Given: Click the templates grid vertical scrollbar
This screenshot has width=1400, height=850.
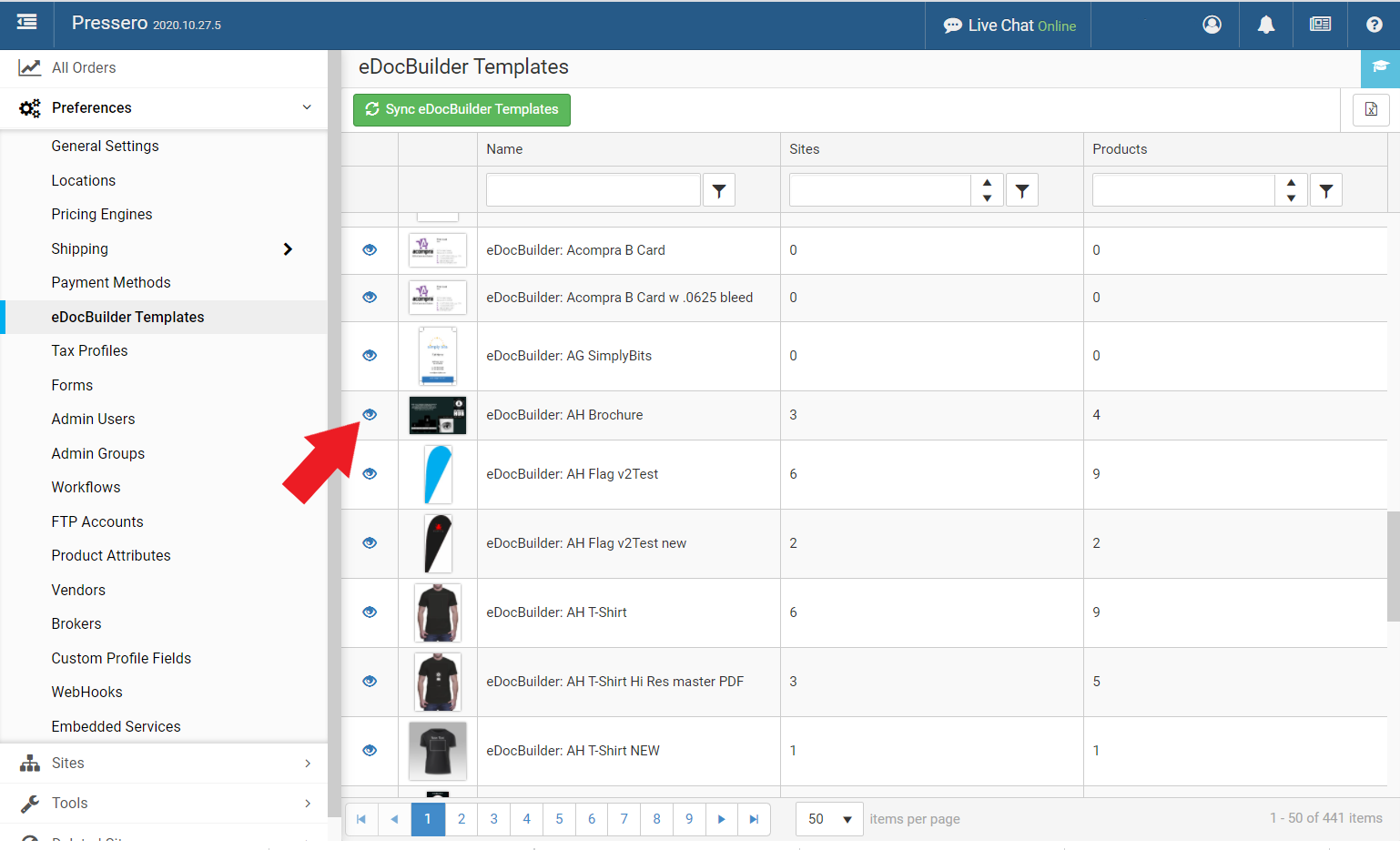Looking at the screenshot, I should click(1393, 566).
